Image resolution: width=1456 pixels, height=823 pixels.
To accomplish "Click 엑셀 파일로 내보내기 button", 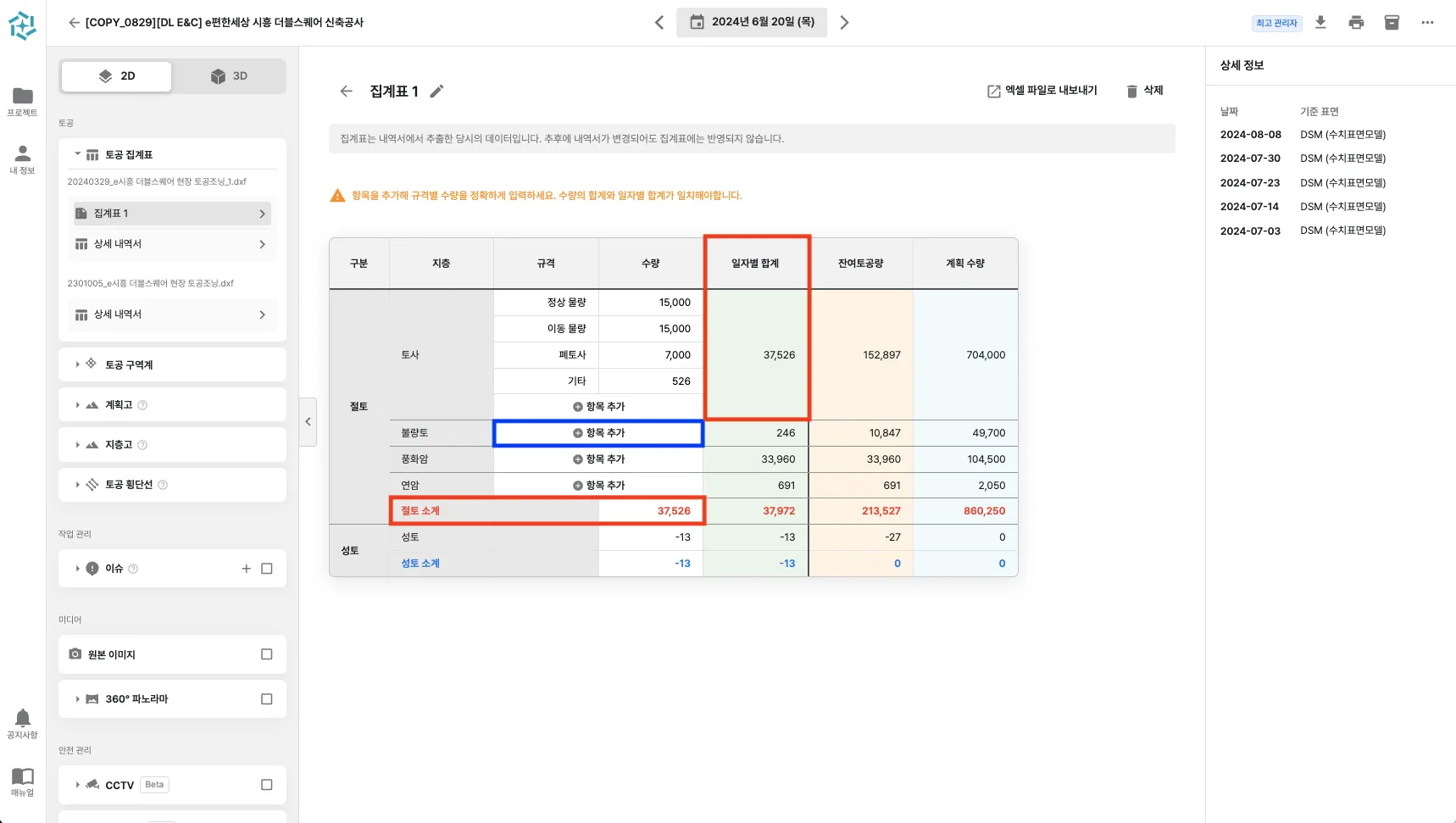I will (1042, 91).
